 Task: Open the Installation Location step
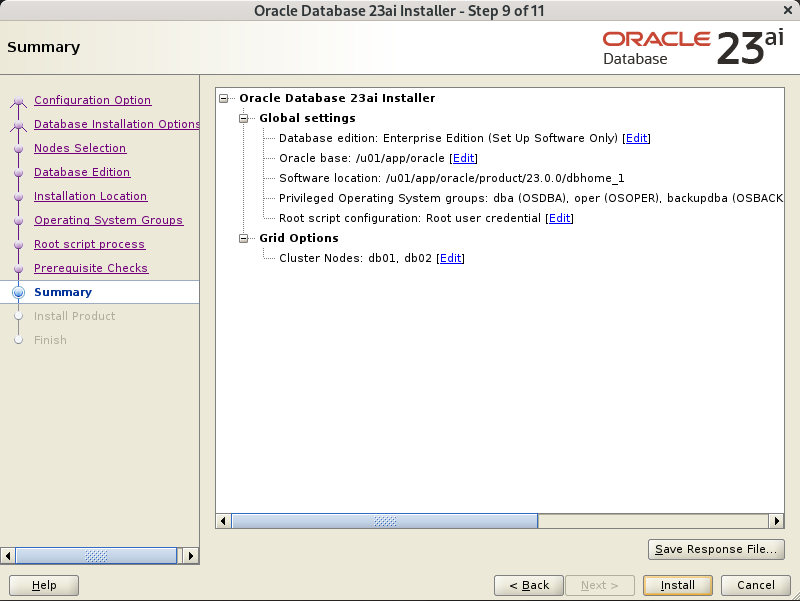pos(90,196)
